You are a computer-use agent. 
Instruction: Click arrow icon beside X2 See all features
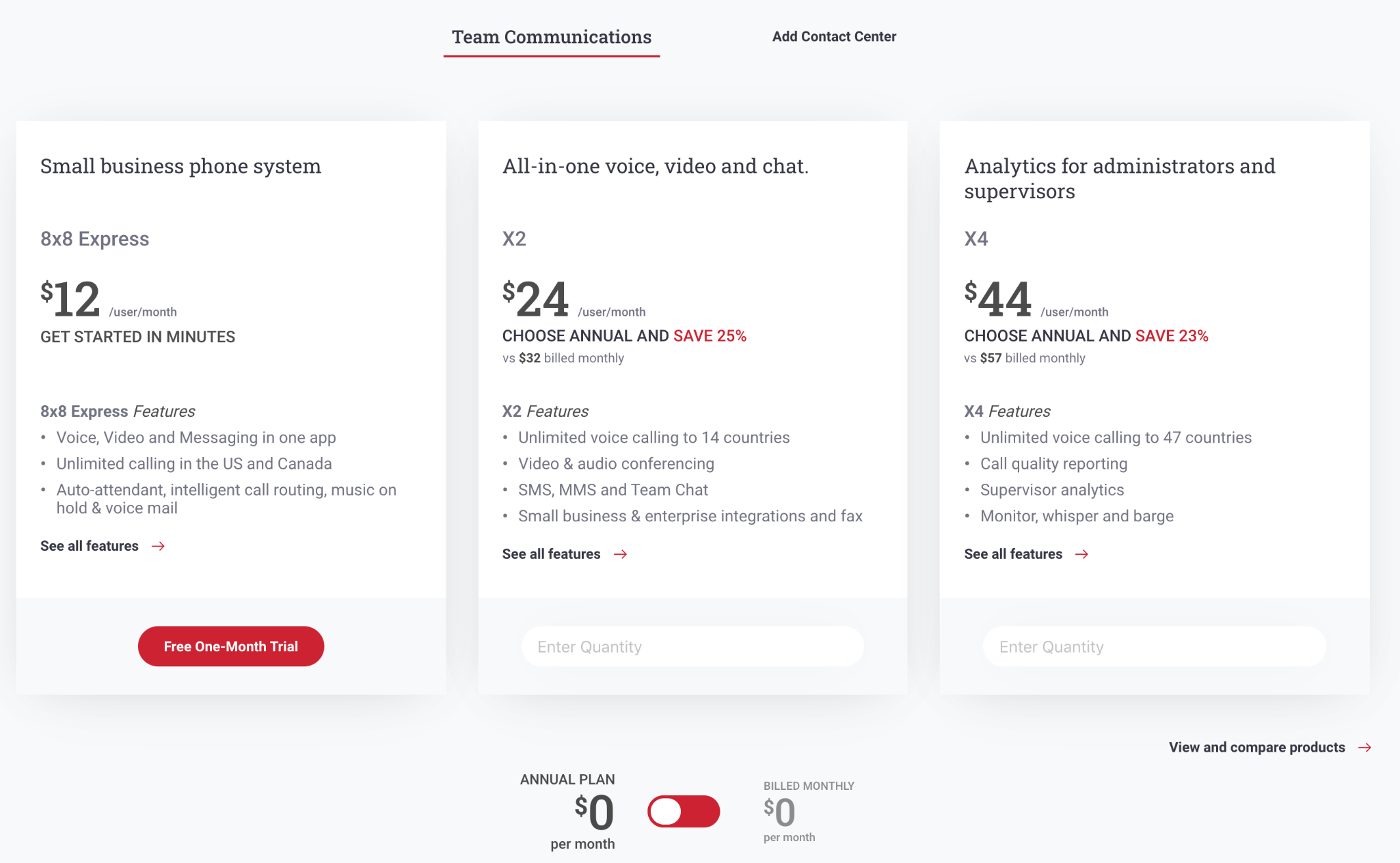tap(620, 554)
